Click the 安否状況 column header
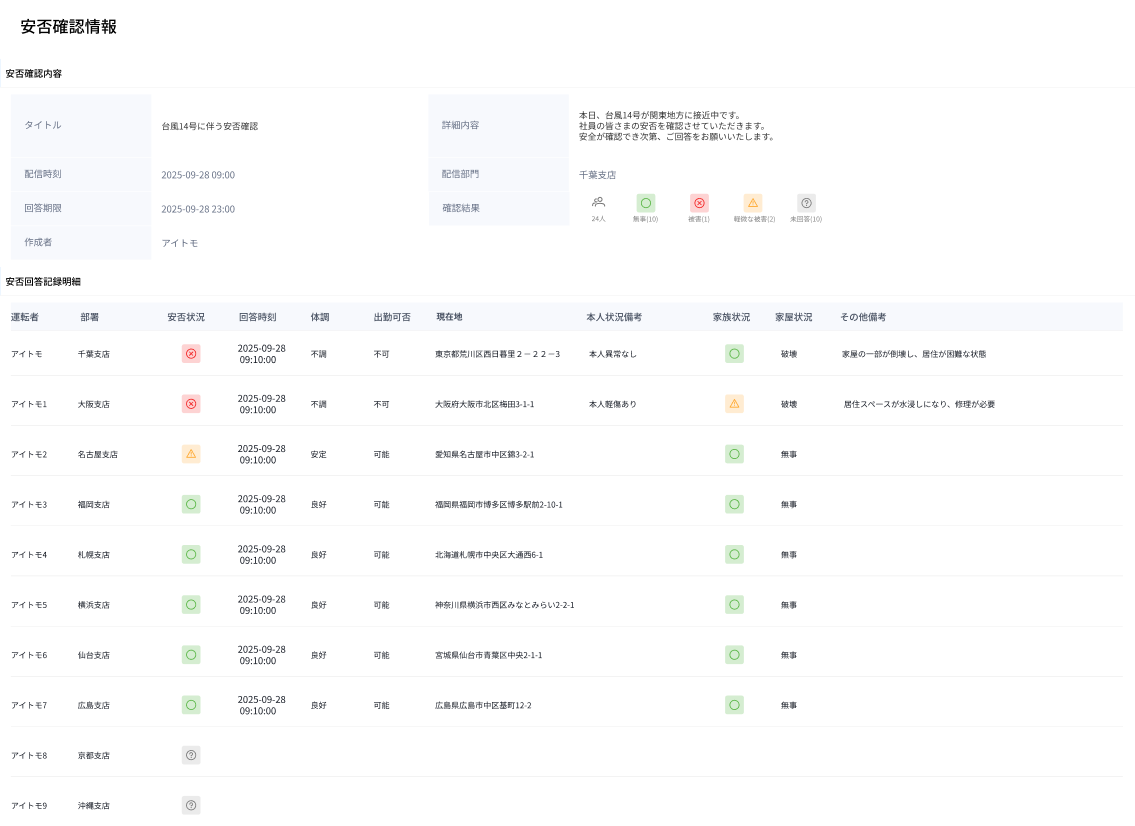The height and width of the screenshot is (826, 1135). tap(186, 317)
